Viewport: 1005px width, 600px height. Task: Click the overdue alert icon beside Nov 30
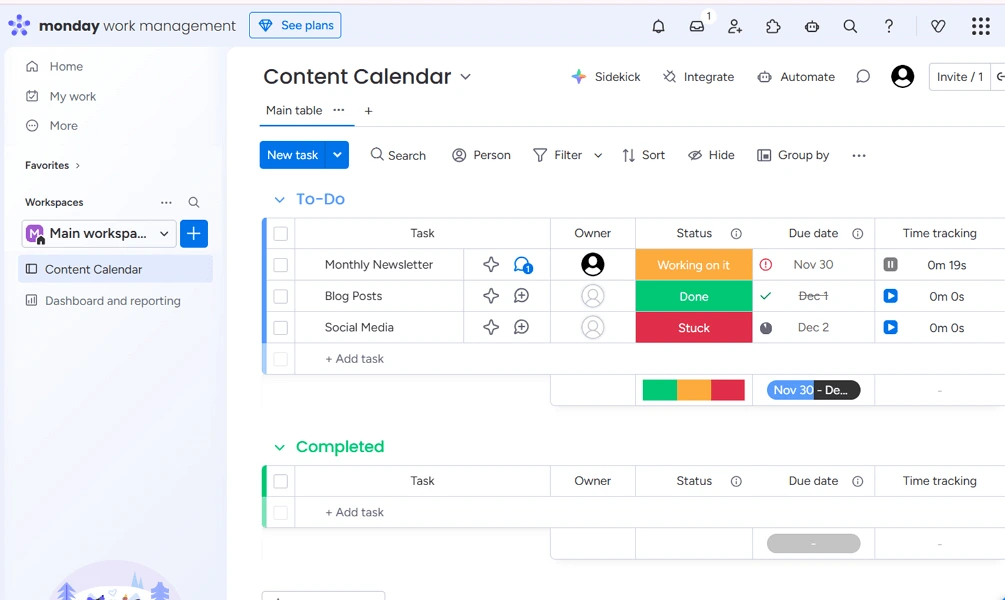766,265
